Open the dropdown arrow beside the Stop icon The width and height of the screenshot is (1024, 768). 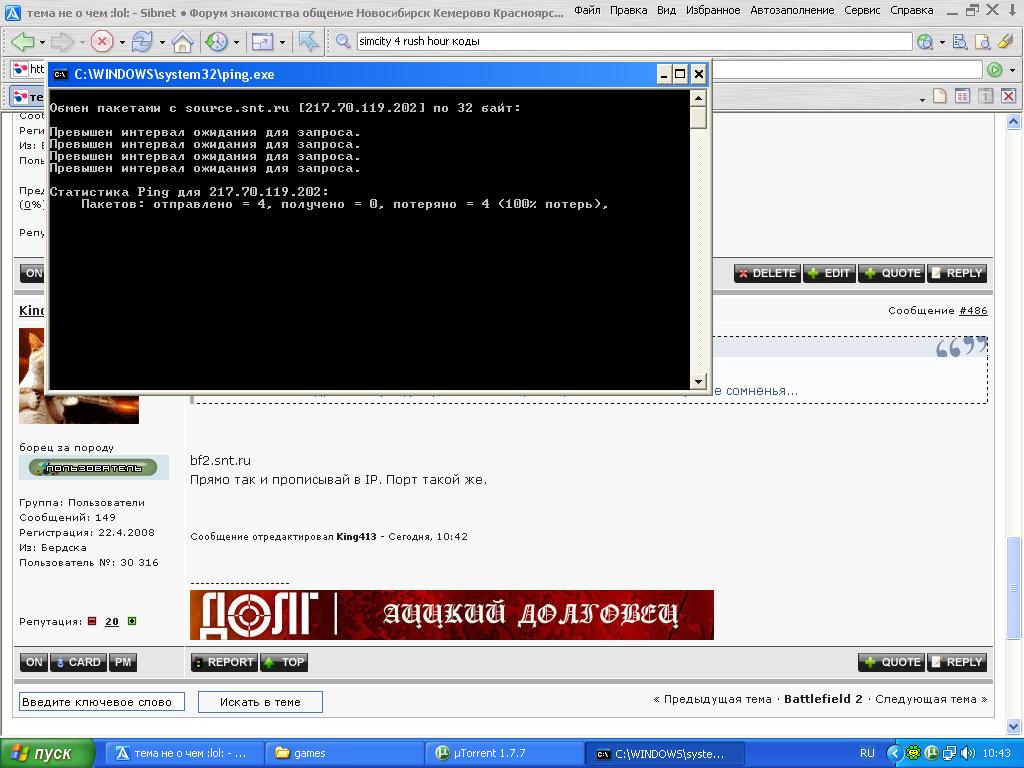tap(122, 43)
